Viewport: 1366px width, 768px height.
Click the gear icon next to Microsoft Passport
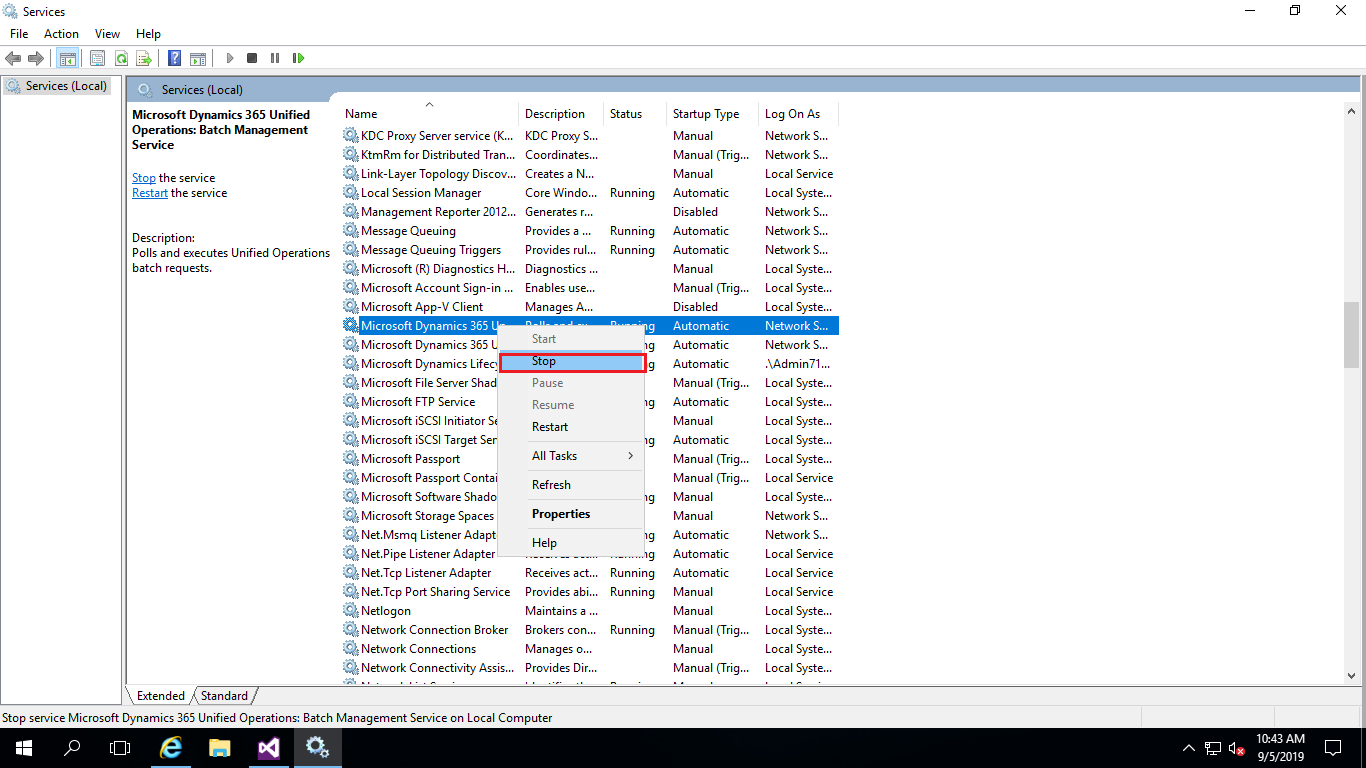click(350, 459)
